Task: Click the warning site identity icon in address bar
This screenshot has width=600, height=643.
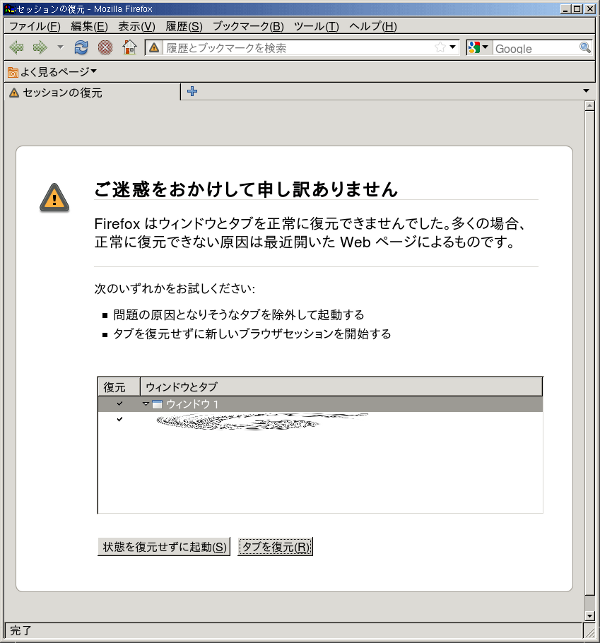Action: click(x=154, y=48)
